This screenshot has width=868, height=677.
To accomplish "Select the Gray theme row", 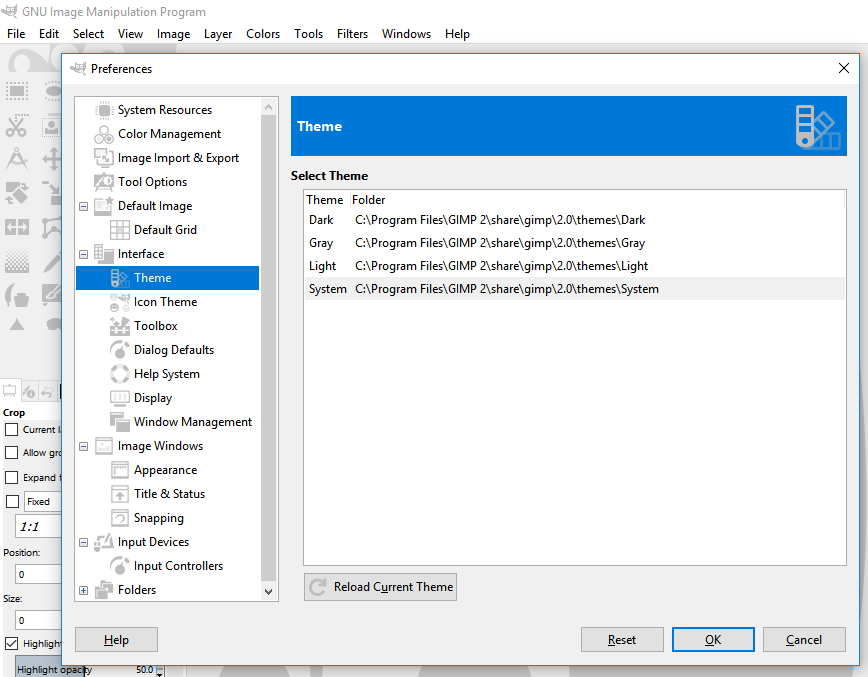I will (575, 243).
